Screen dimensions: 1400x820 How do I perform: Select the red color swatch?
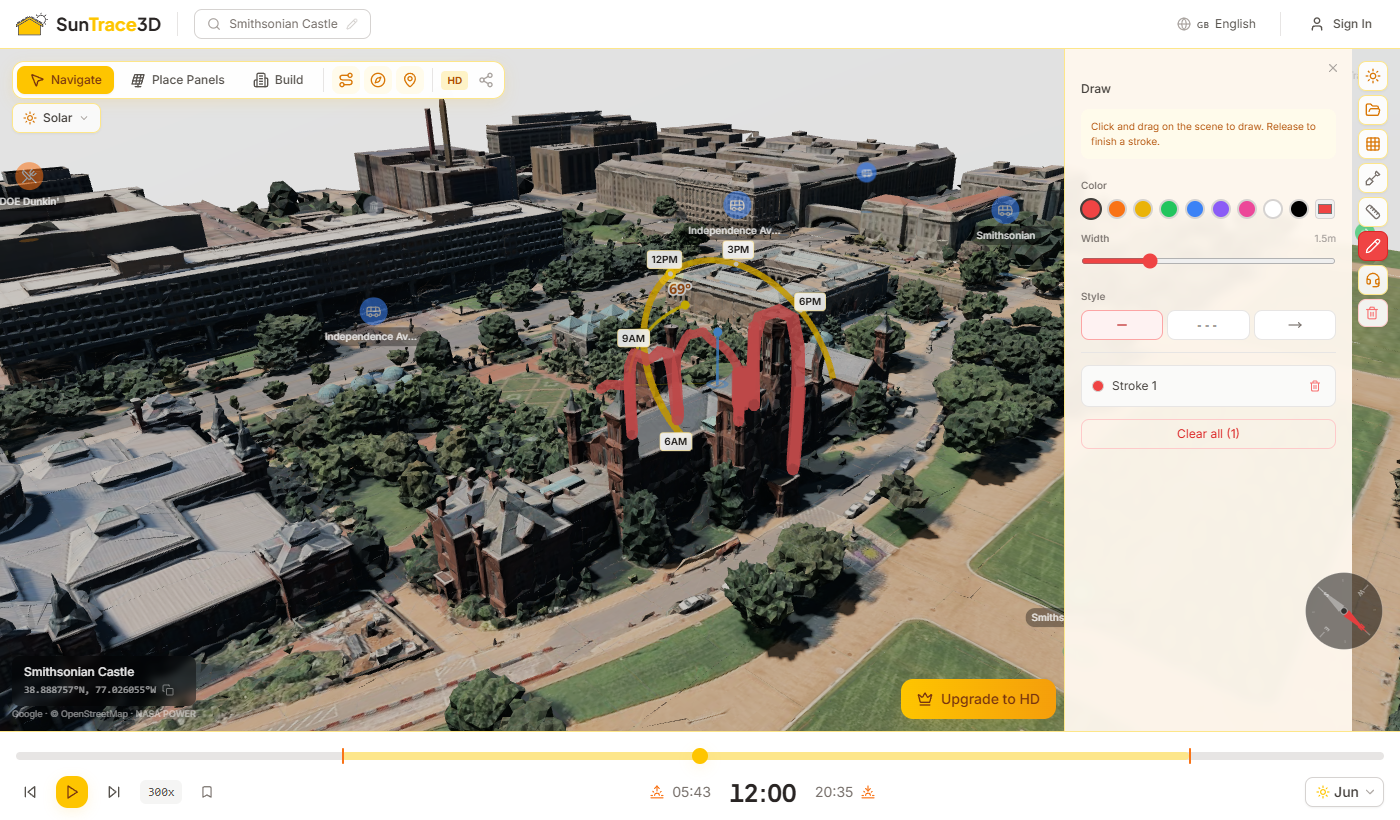pos(1091,209)
